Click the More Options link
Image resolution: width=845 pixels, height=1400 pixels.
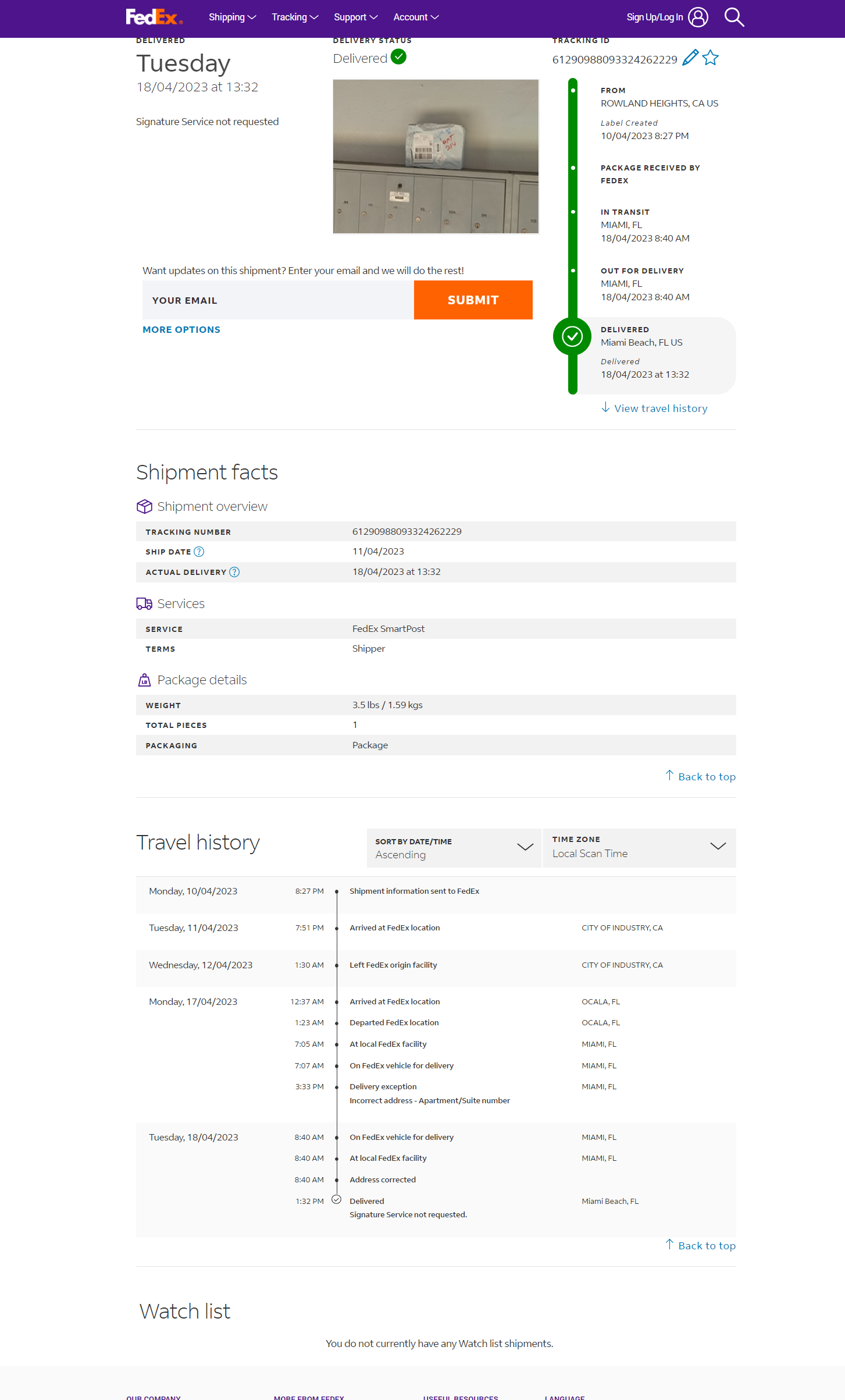[x=181, y=329]
